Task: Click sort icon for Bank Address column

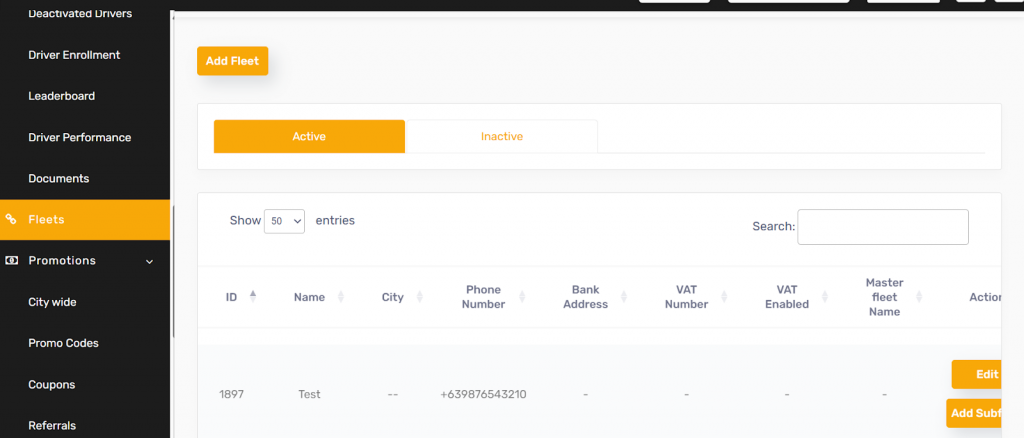Action: [x=624, y=297]
